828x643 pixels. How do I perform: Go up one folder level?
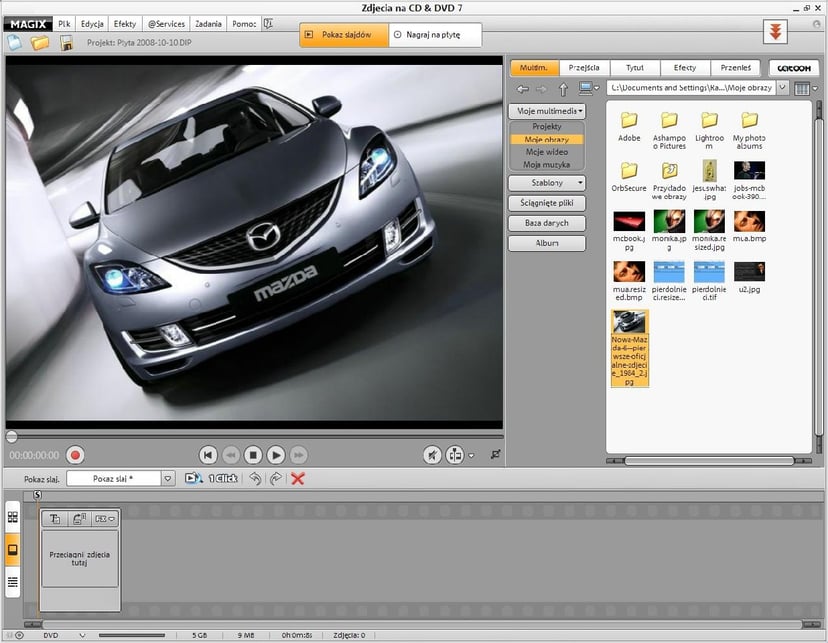coord(563,89)
